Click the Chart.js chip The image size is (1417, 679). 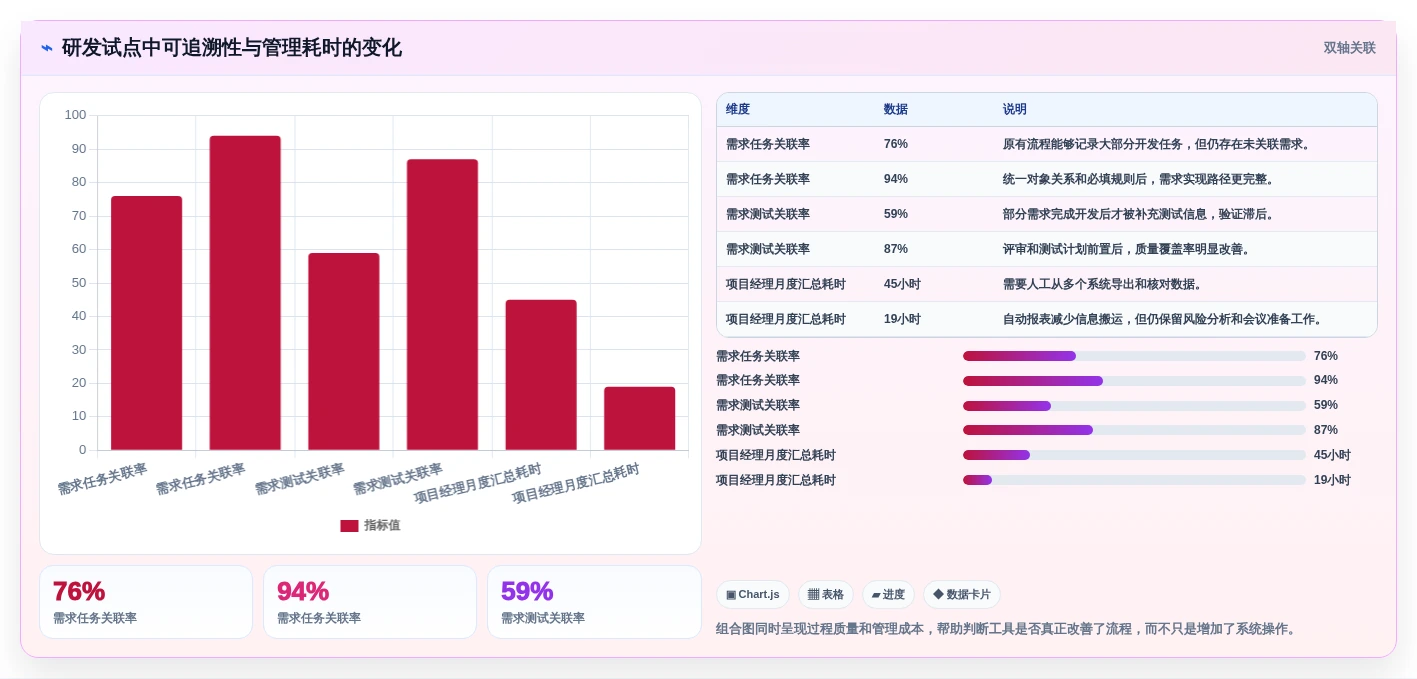coord(753,595)
